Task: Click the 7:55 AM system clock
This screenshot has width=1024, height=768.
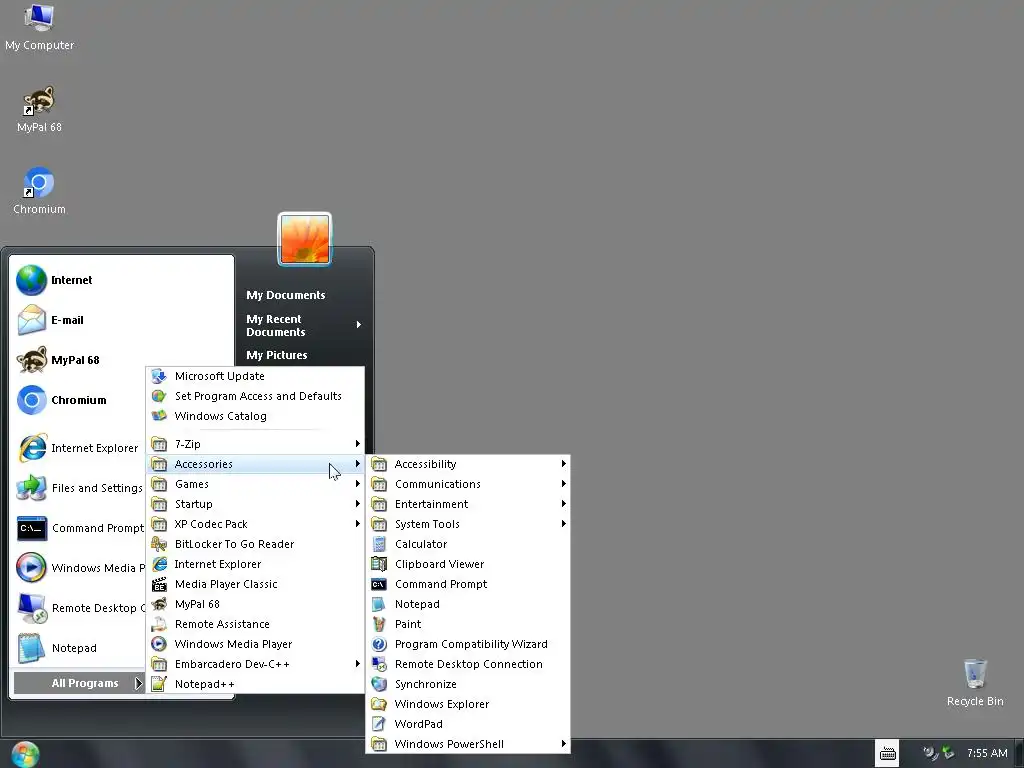Action: [987, 753]
